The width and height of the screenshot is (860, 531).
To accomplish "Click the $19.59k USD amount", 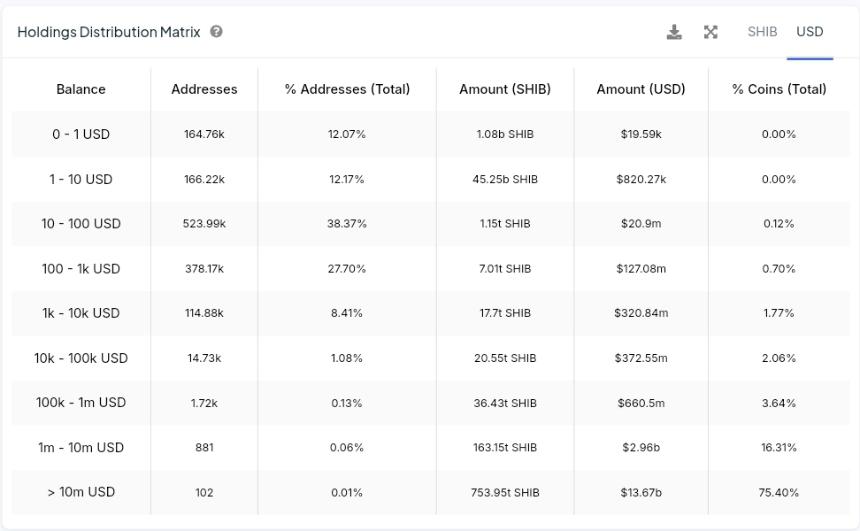I will click(641, 134).
